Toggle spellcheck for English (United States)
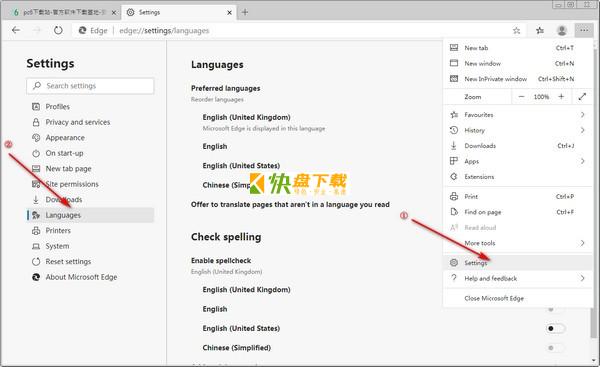Image resolution: width=600 pixels, height=367 pixels. (x=555, y=328)
